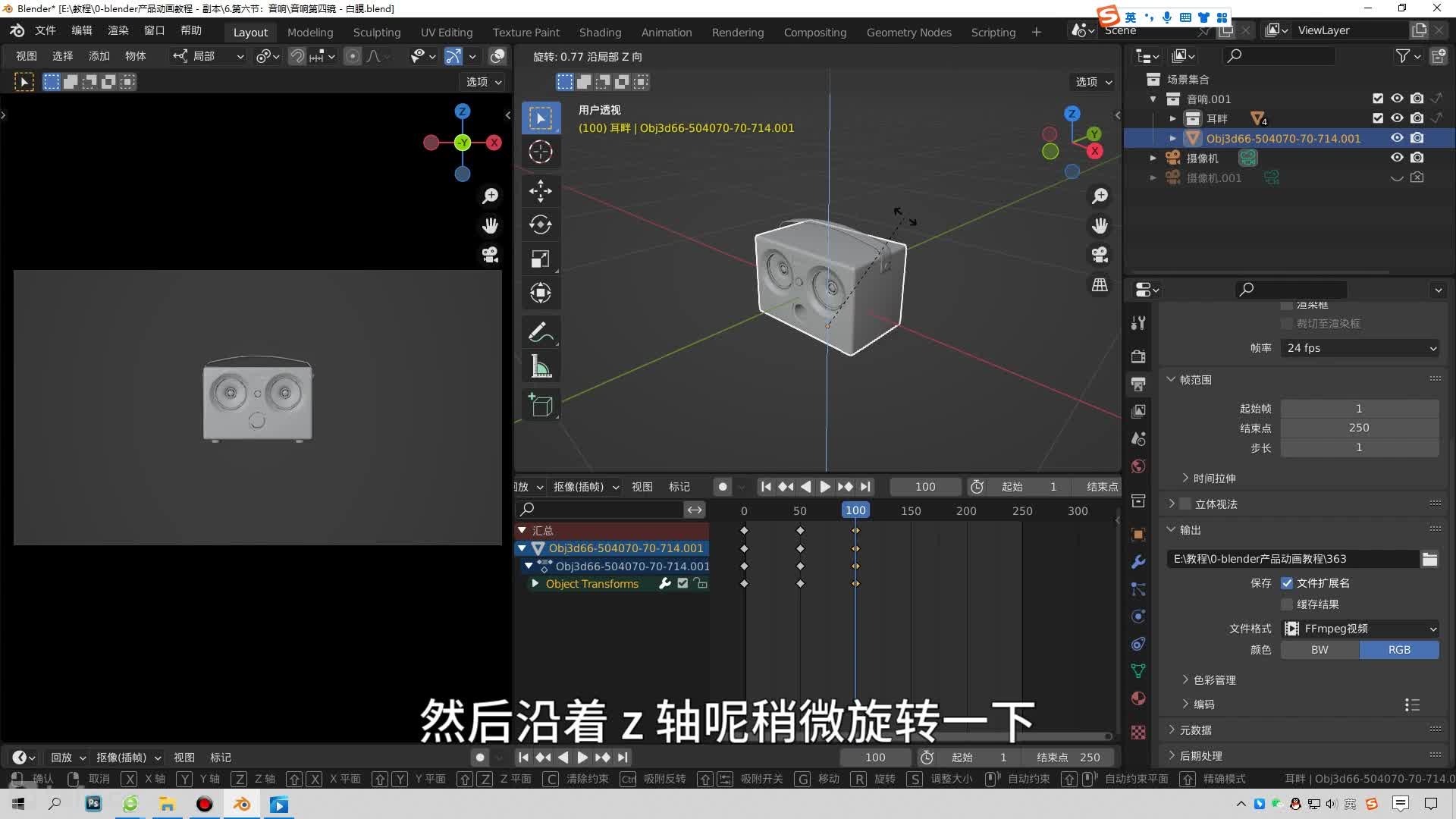Image resolution: width=1456 pixels, height=819 pixels.
Task: Click the Rotate tool icon
Action: click(540, 225)
